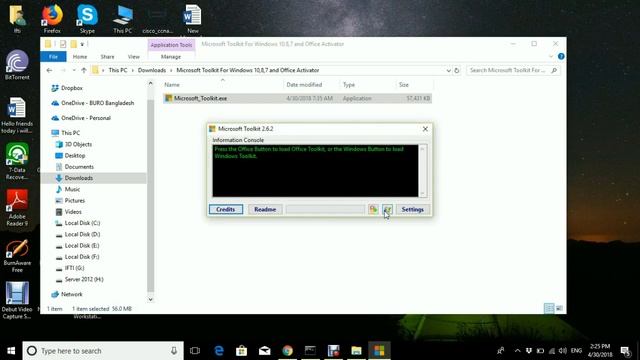Click Downloads in the address breadcrumb
The image size is (640, 360).
pos(152,70)
